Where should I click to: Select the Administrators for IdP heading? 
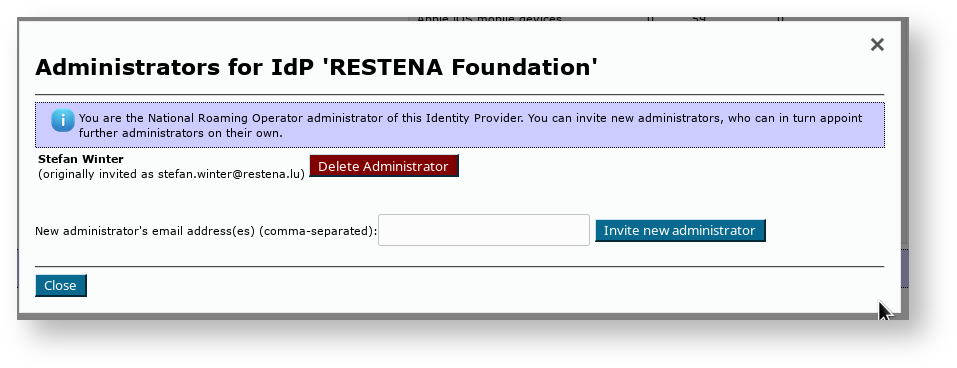(316, 67)
